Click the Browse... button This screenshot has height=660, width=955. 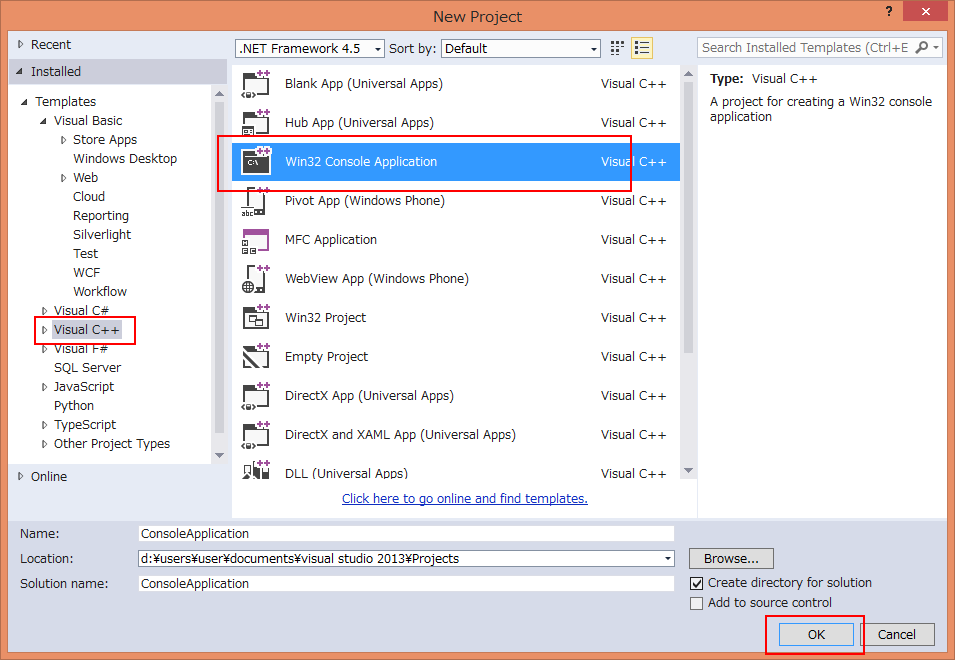tap(731, 558)
